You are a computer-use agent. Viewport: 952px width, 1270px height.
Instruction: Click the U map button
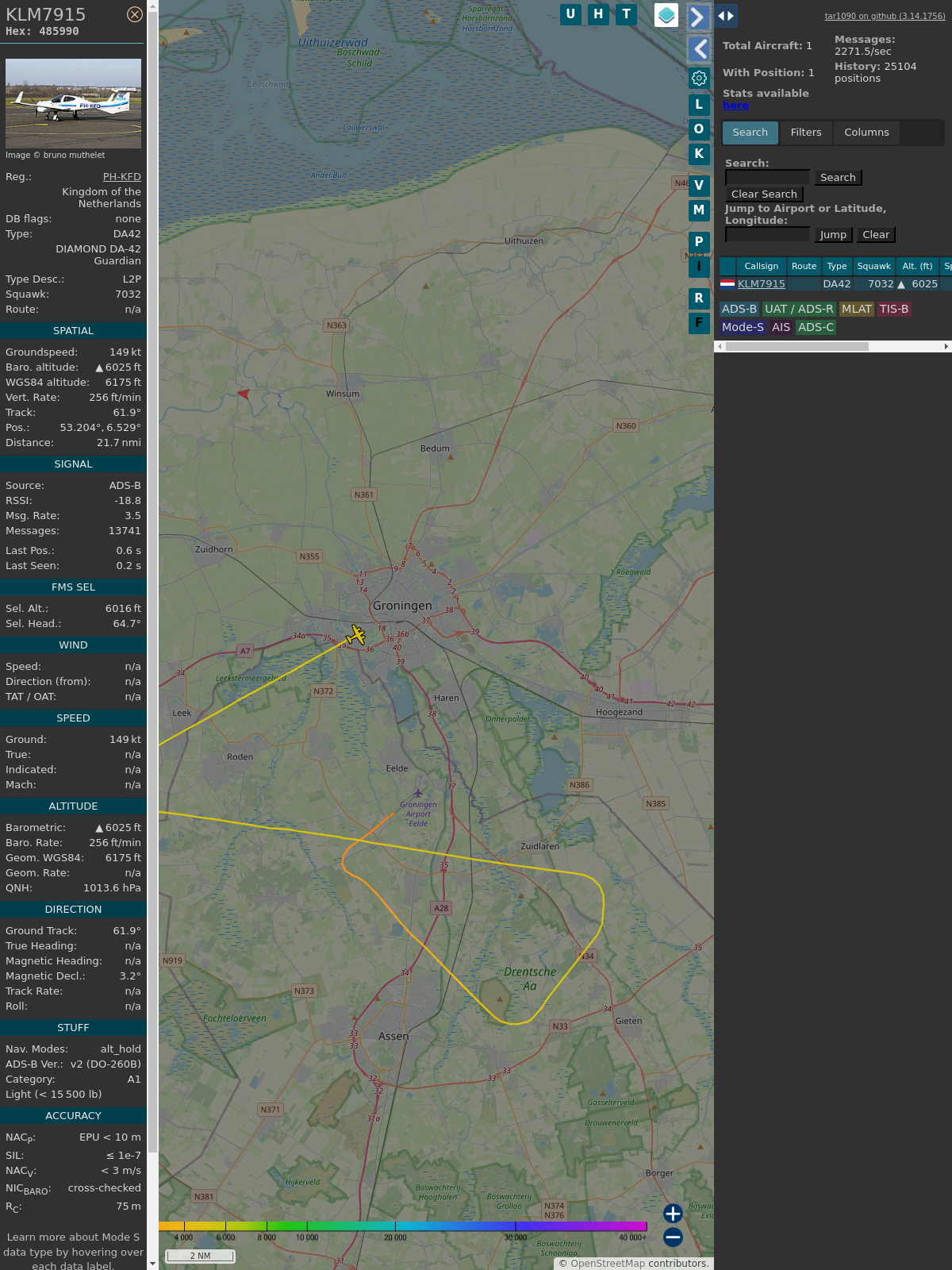click(570, 14)
